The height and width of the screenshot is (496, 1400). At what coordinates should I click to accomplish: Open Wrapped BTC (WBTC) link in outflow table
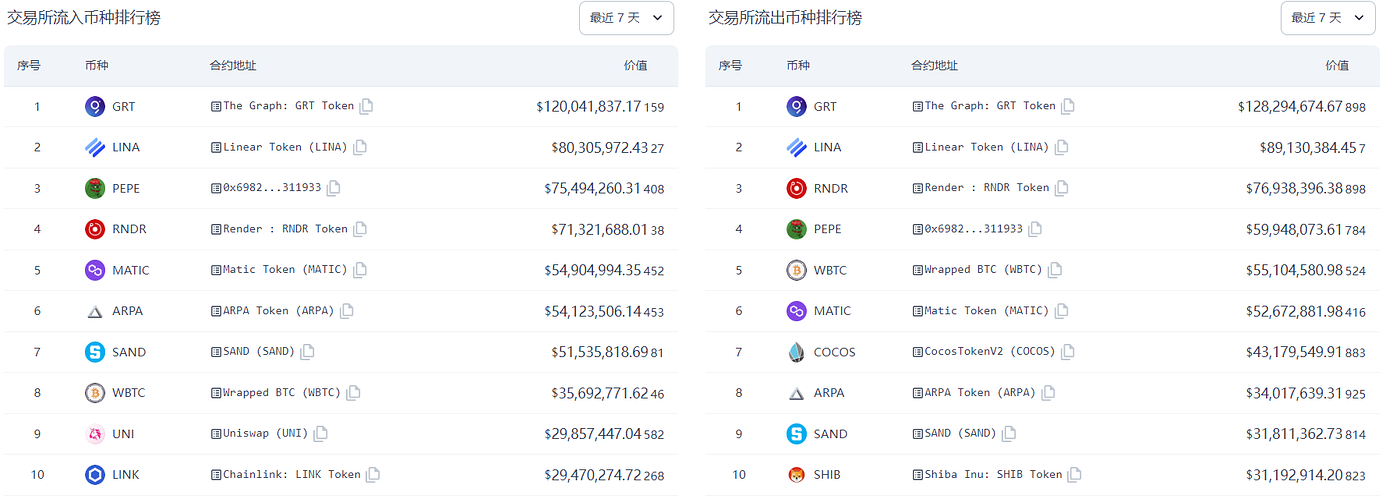click(984, 270)
